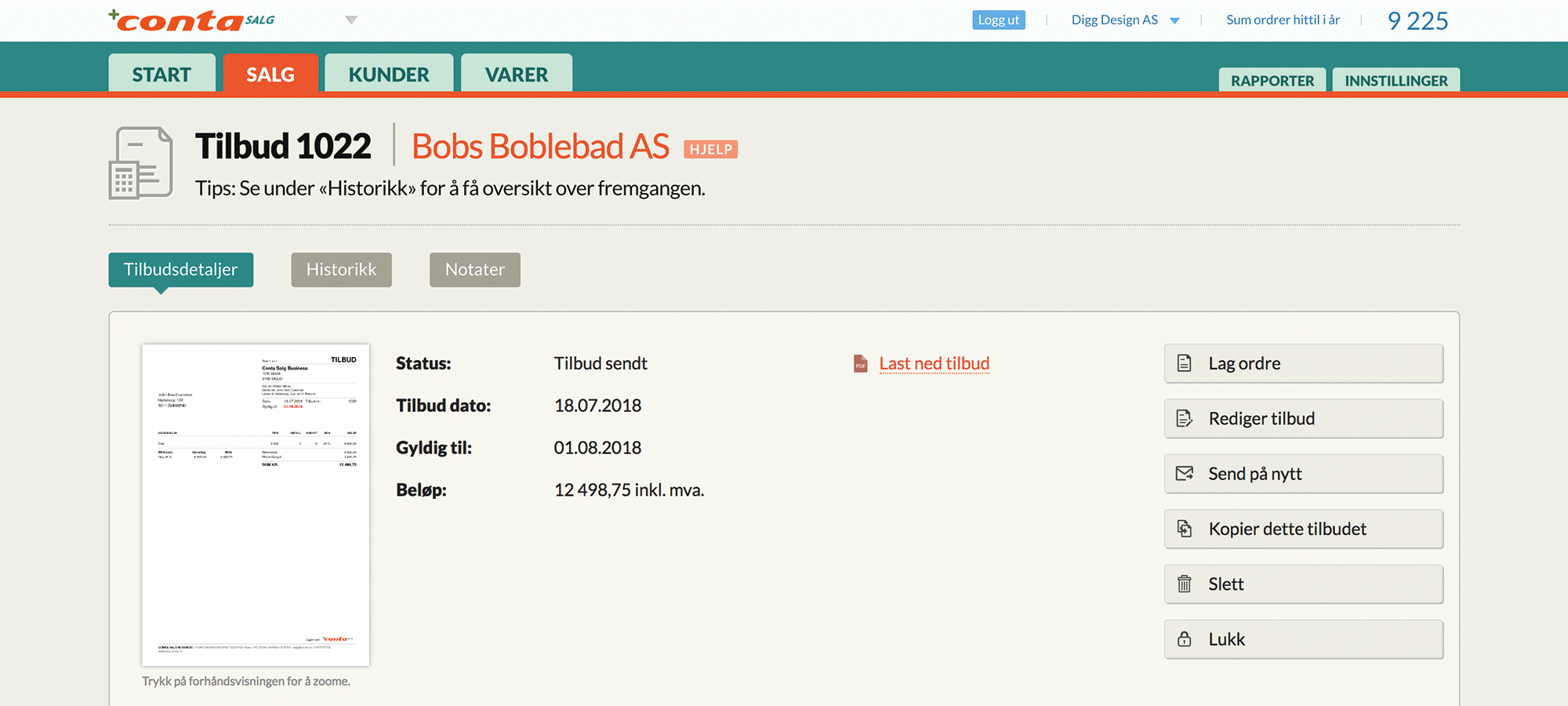Click the Trykk på forhåndsvisningen caption
Screen dimensions: 1568x706
pos(246,682)
